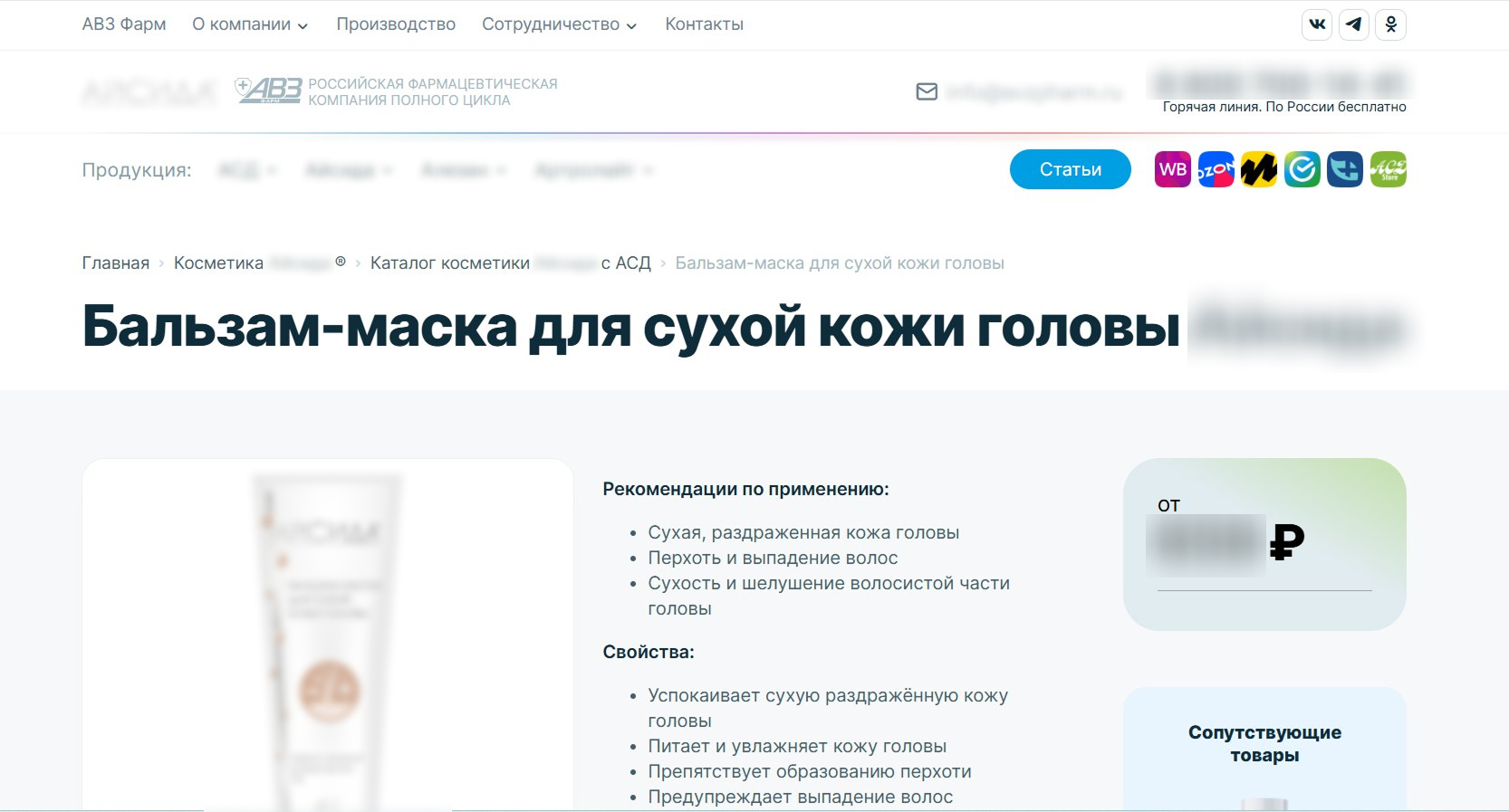
Task: Click 'Сухая, раздраженная кожа головы' item
Action: (x=803, y=532)
